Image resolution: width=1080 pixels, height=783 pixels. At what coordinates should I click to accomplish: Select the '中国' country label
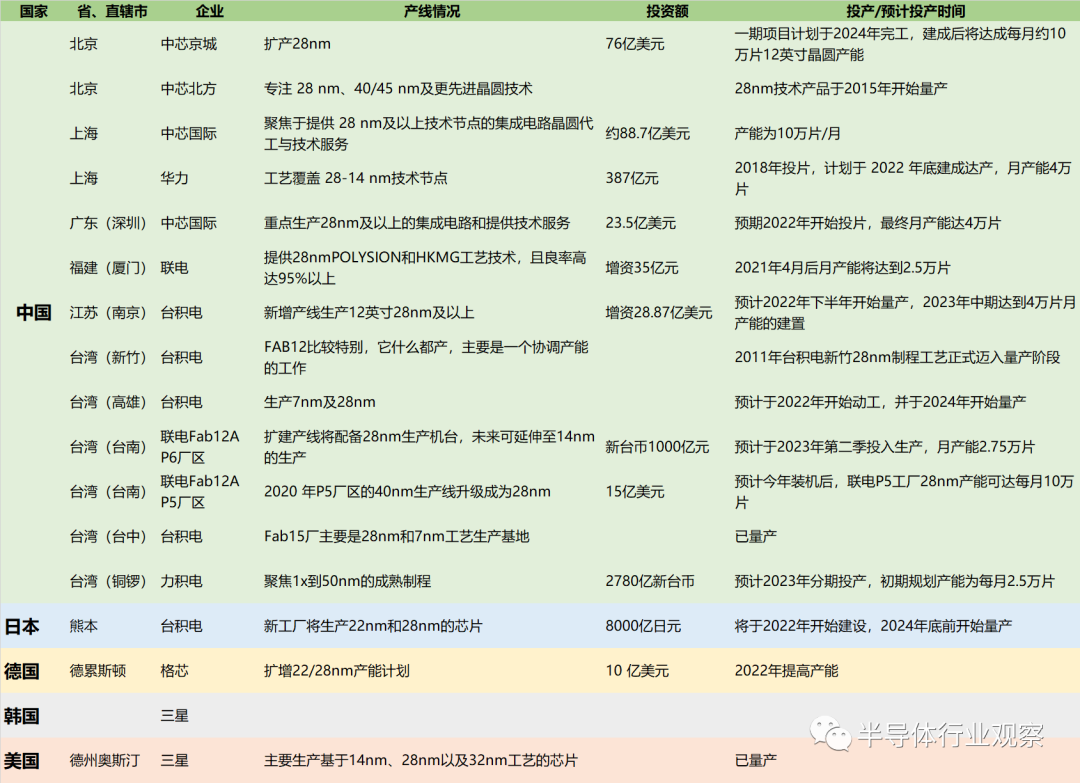click(x=34, y=313)
